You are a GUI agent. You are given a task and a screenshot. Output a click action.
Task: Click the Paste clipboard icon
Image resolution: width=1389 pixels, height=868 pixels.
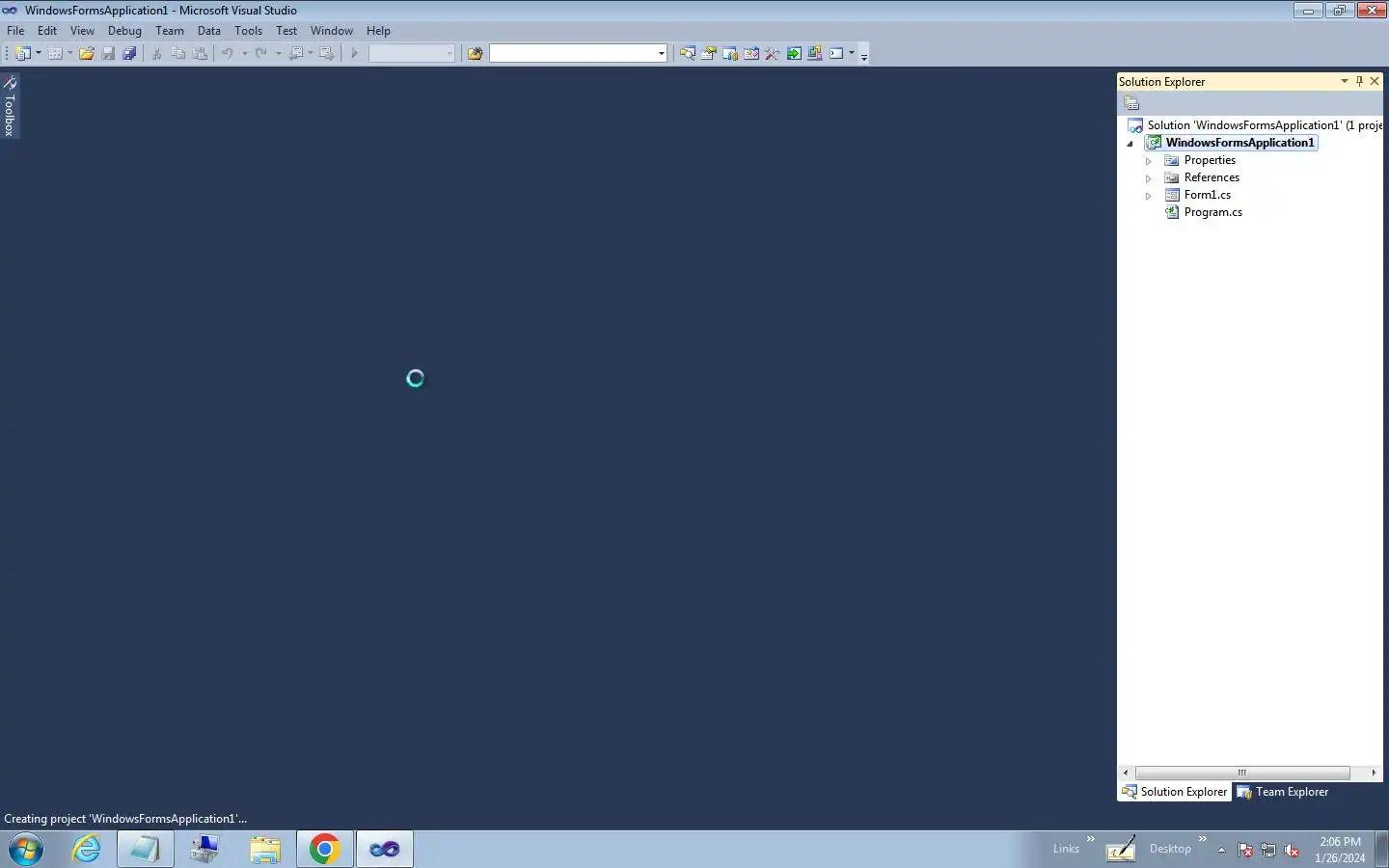point(200,53)
